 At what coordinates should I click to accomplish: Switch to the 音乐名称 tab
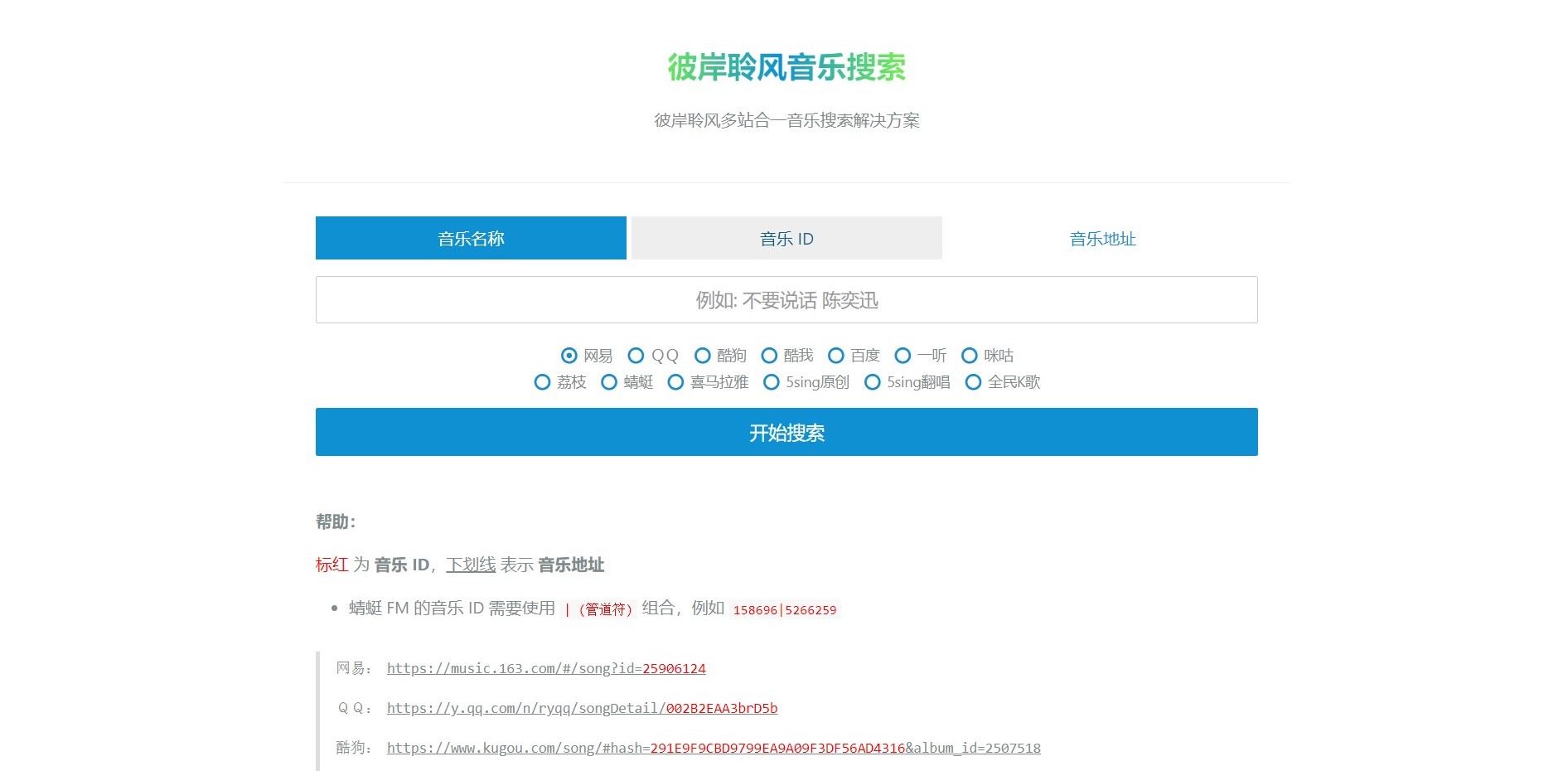click(470, 238)
